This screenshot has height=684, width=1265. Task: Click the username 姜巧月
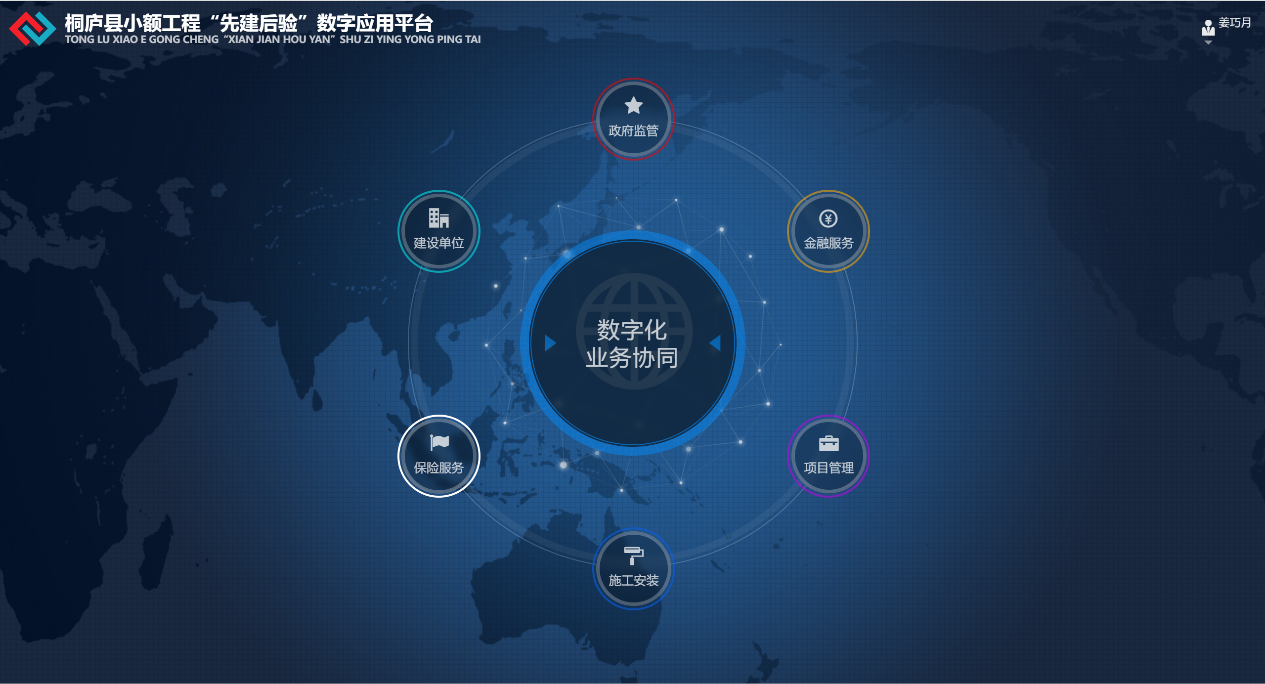(x=1234, y=22)
